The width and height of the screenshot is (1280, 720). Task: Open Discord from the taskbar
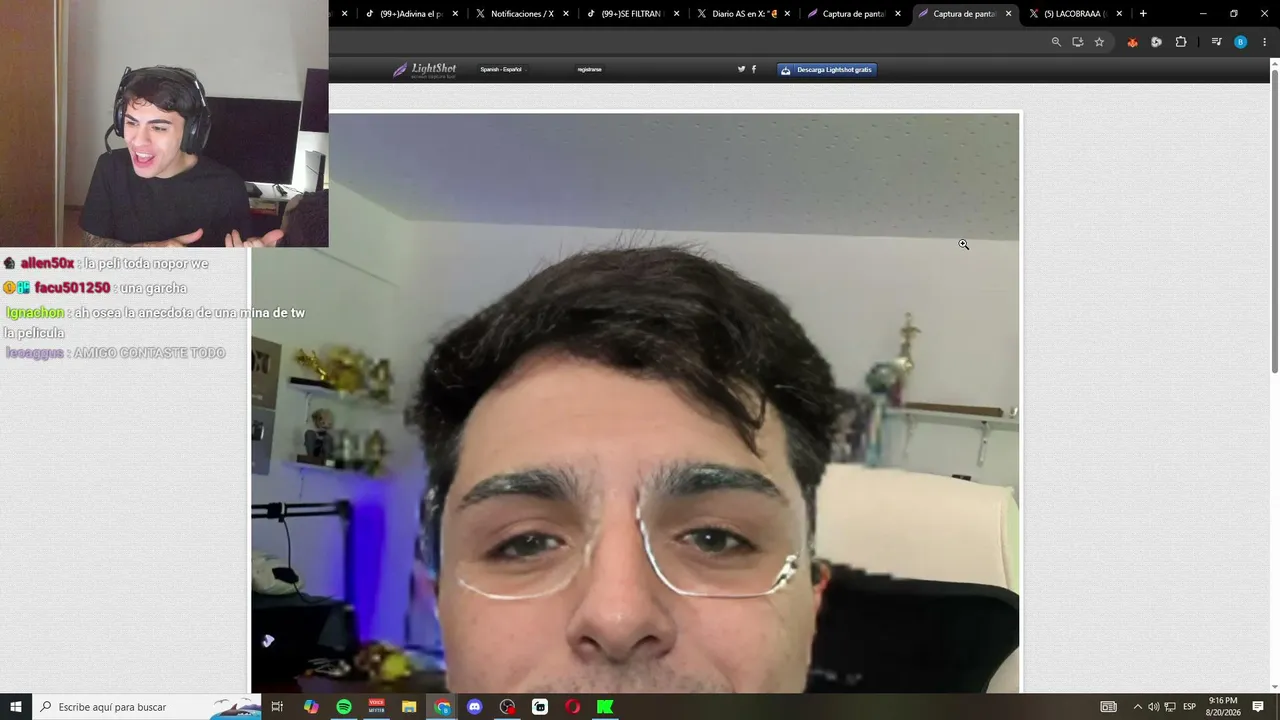click(x=475, y=707)
